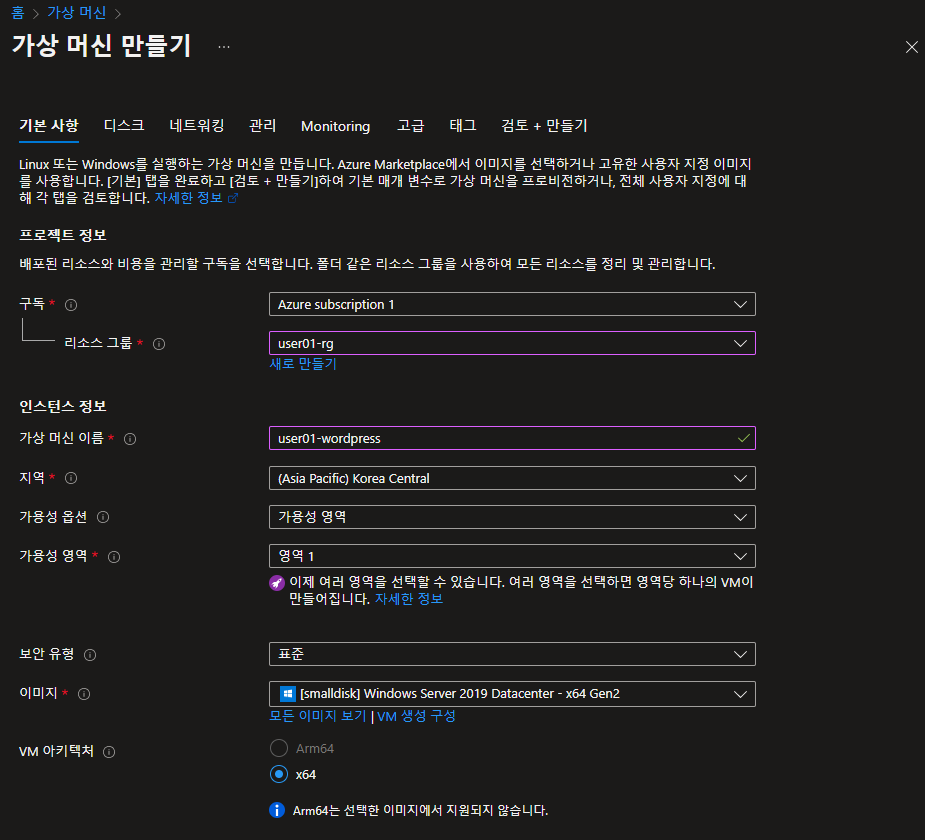
Task: Open 자세한 정보 link in zone notice
Action: coord(409,599)
